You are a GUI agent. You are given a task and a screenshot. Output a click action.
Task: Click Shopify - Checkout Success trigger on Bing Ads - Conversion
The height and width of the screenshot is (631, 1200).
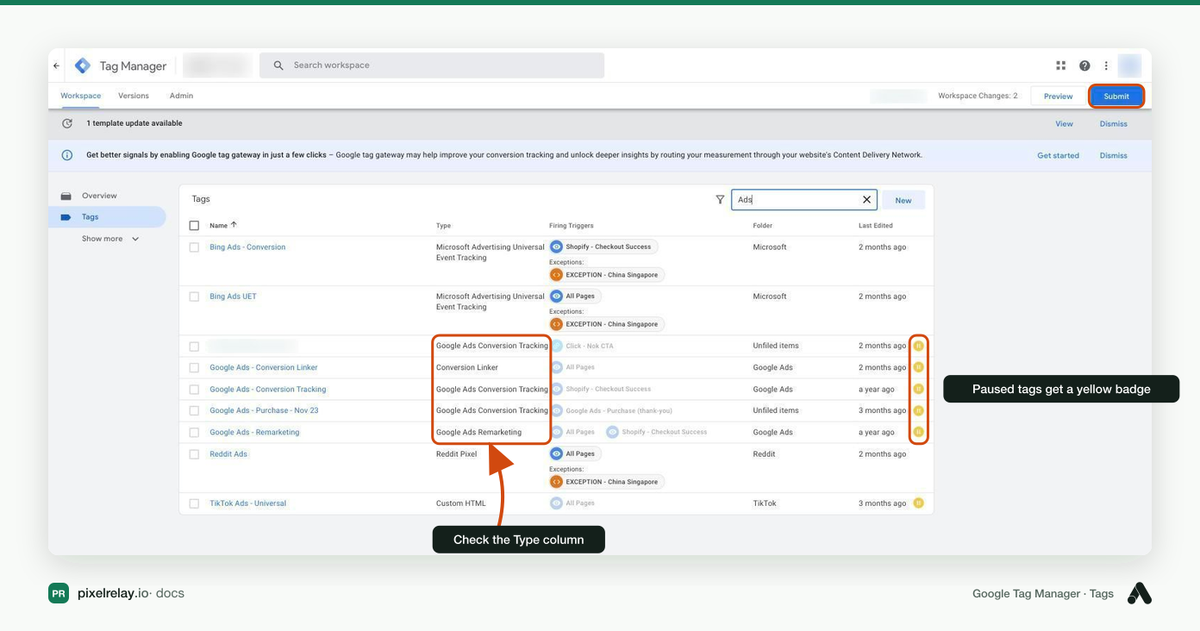click(x=604, y=247)
